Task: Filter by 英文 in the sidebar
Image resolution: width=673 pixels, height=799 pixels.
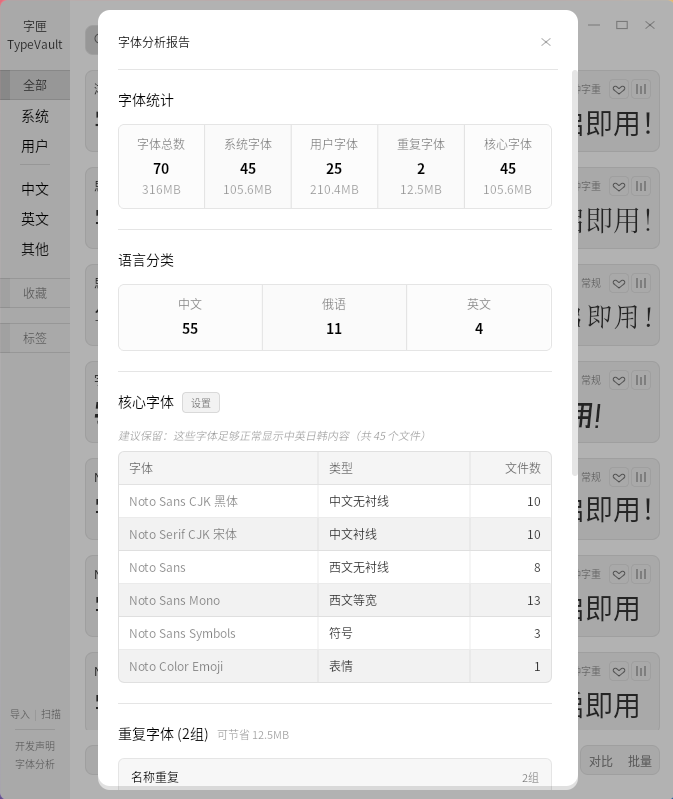Action: pos(35,219)
